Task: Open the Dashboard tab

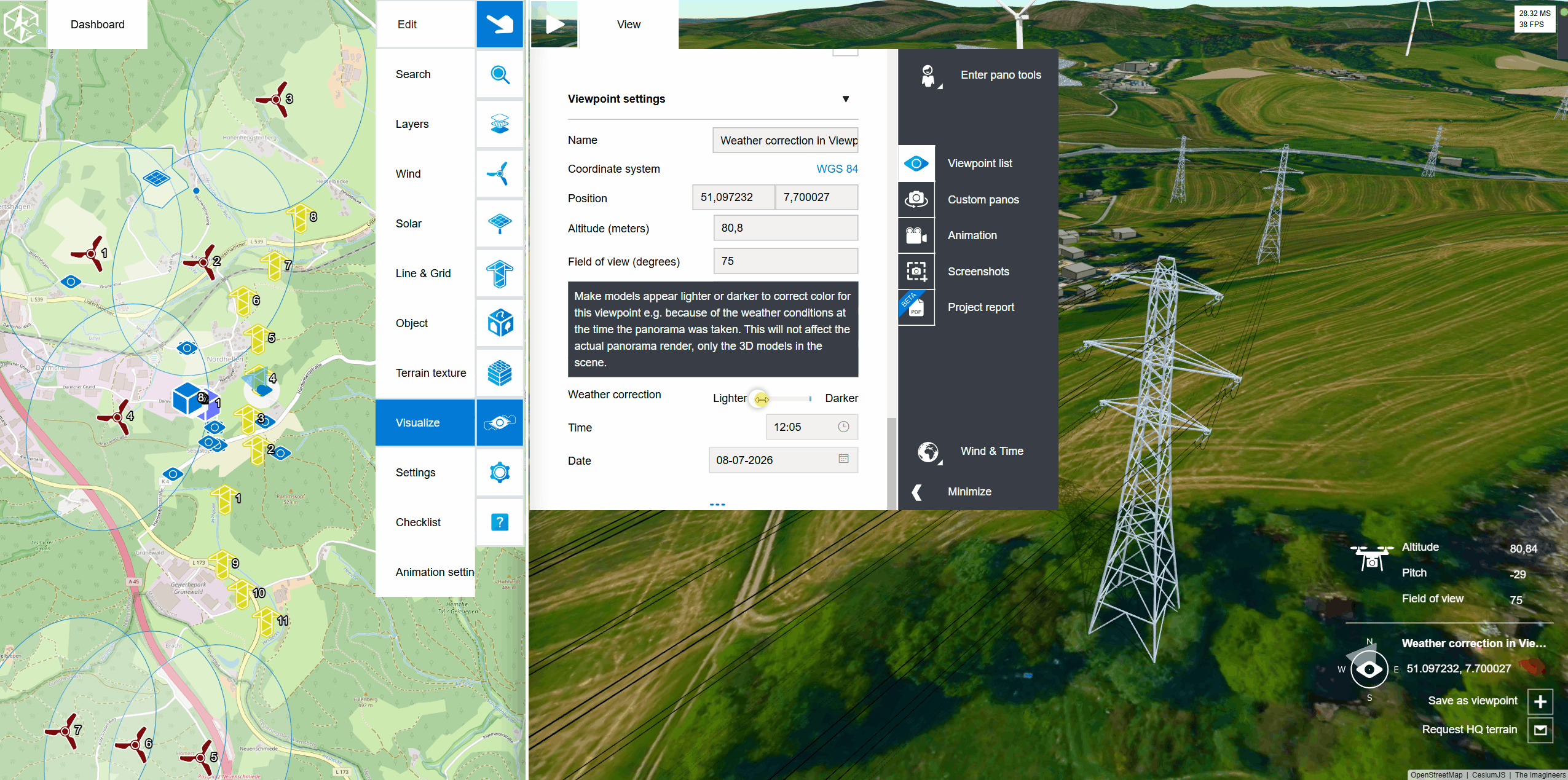Action: coord(98,25)
